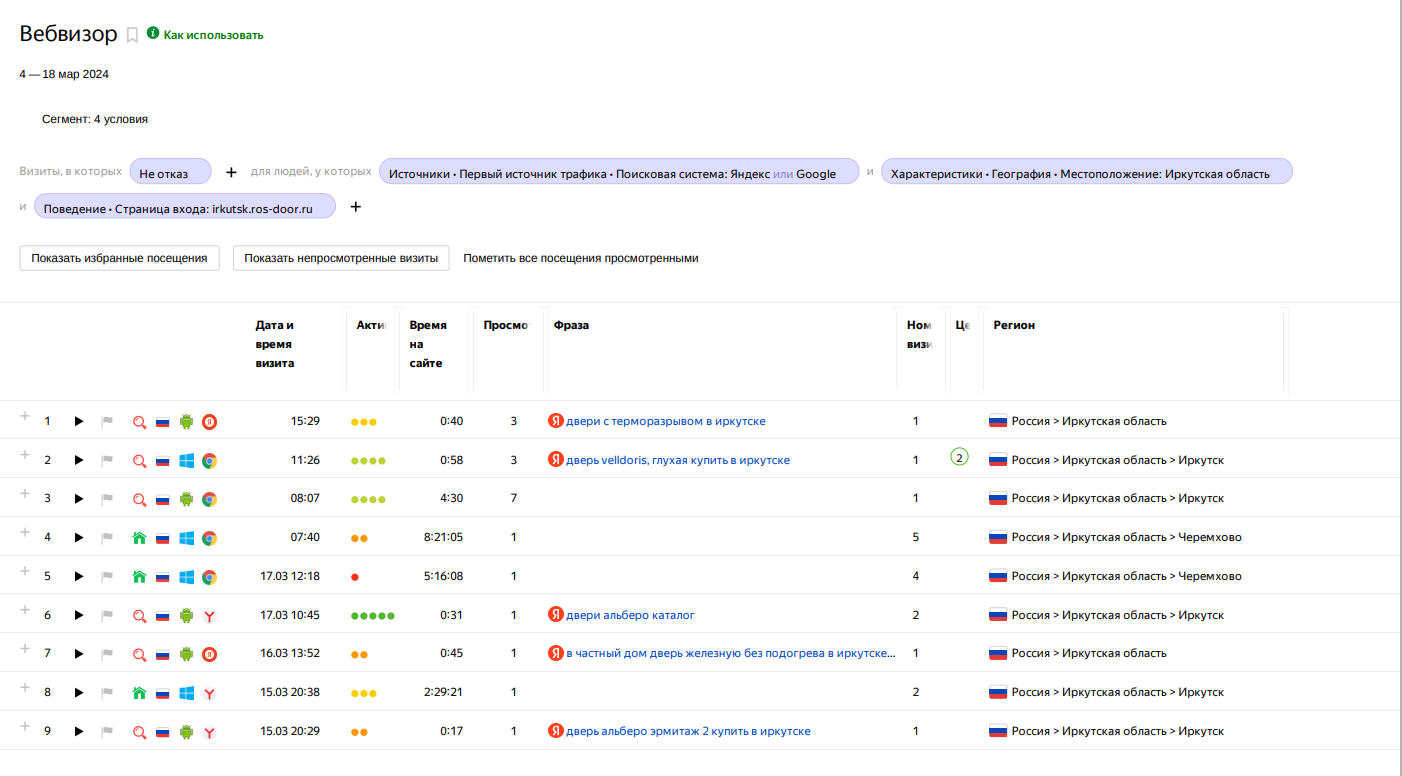Play the recording of visit 1
Image resolution: width=1402 pixels, height=776 pixels.
[x=79, y=422]
